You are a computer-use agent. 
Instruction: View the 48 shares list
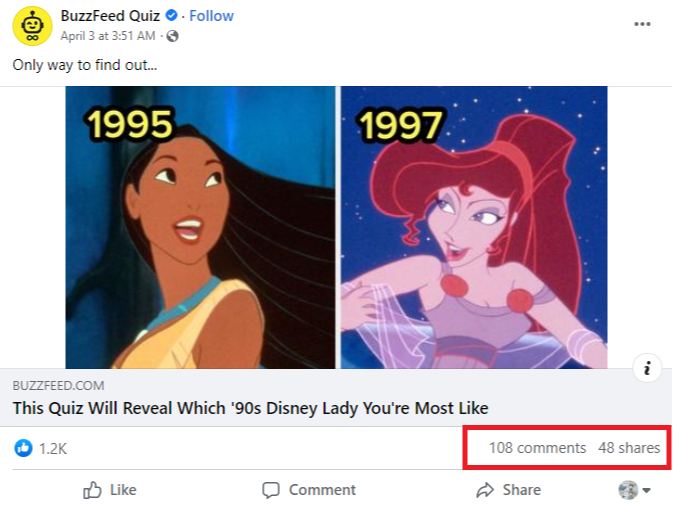pyautogui.click(x=629, y=448)
